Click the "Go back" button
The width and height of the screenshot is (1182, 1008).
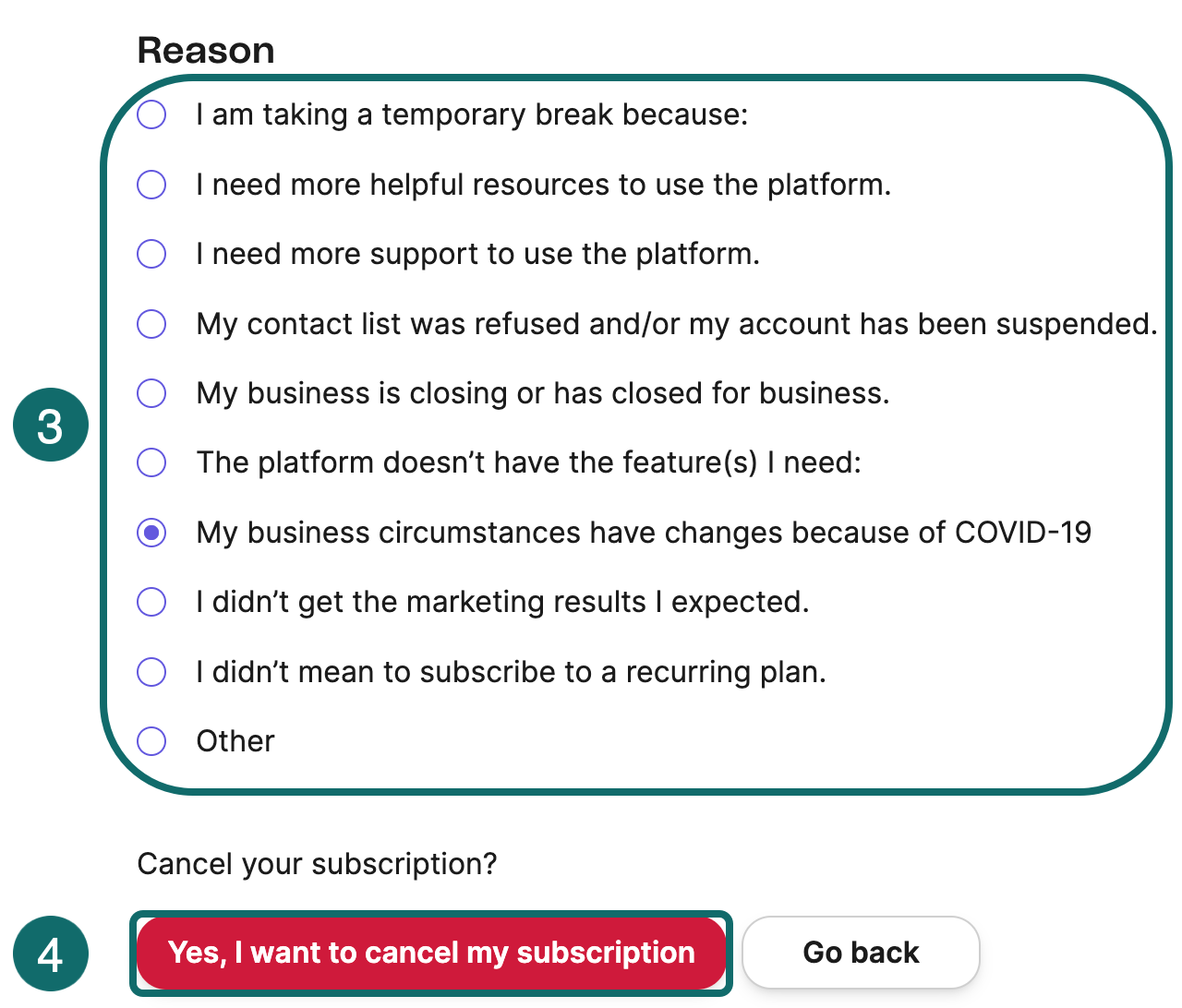coord(860,952)
